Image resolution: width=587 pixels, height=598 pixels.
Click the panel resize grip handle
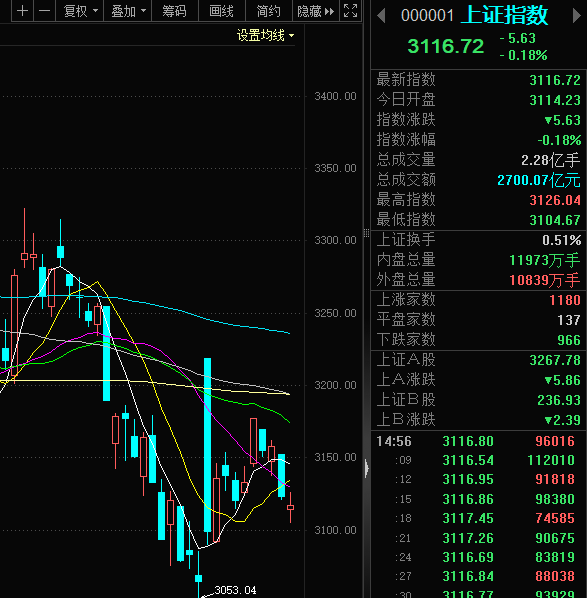click(x=367, y=233)
